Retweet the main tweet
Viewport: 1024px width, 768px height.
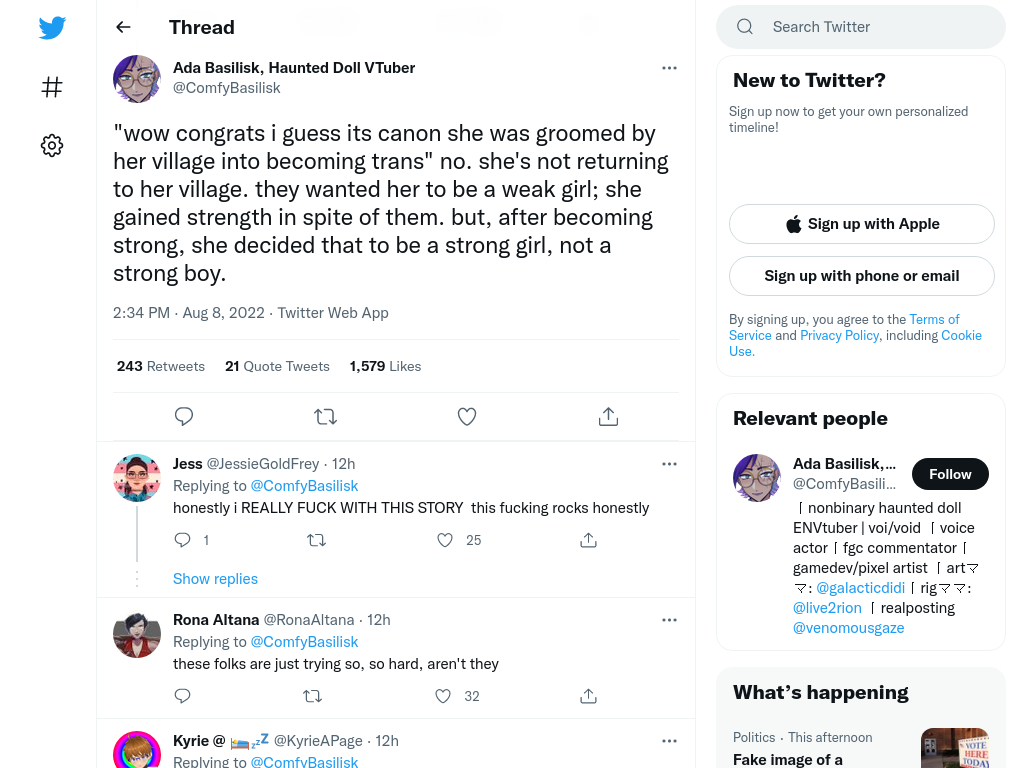[325, 416]
